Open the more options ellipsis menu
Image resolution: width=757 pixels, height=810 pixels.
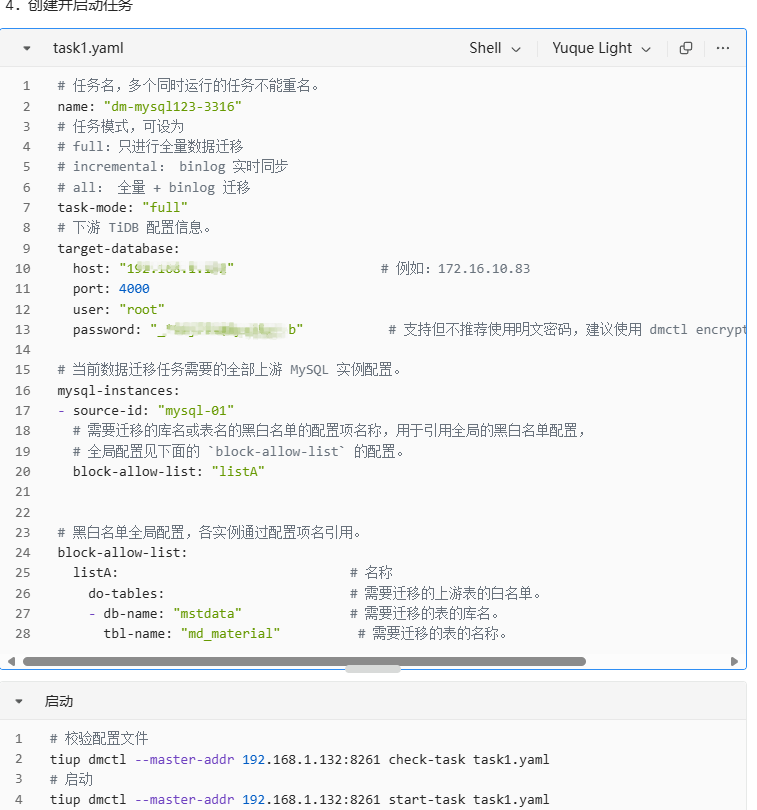coord(722,48)
